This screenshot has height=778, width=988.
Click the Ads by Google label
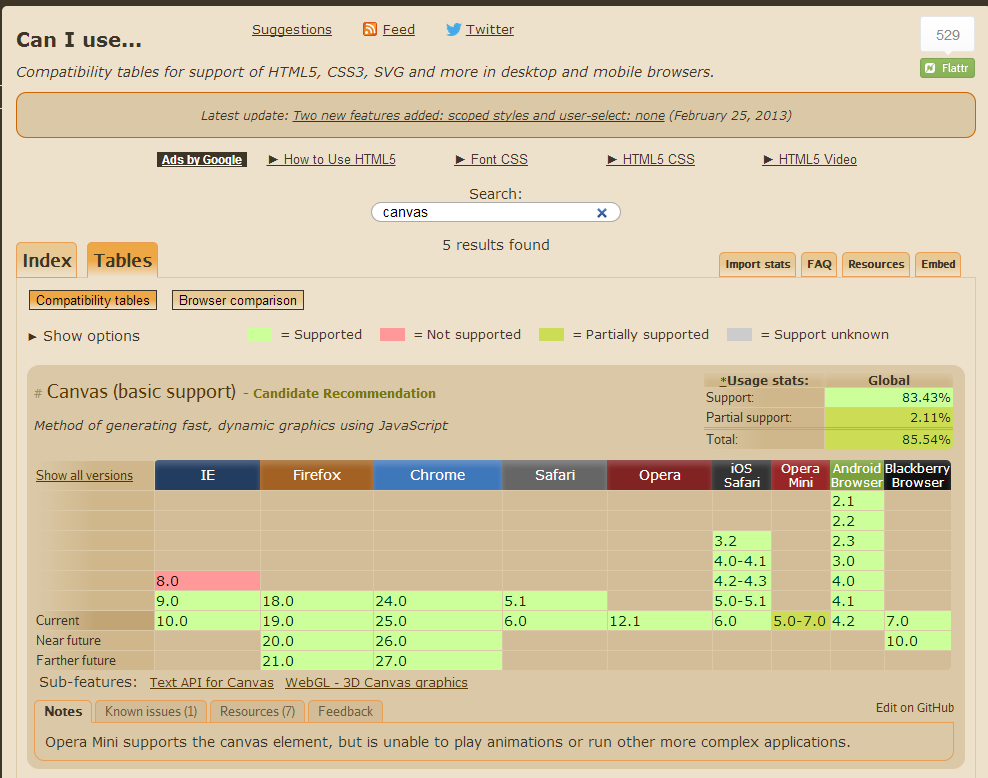202,160
